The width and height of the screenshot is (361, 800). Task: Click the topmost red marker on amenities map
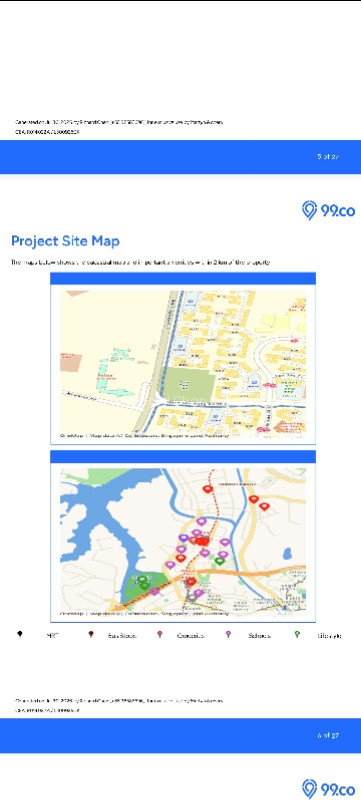208,489
